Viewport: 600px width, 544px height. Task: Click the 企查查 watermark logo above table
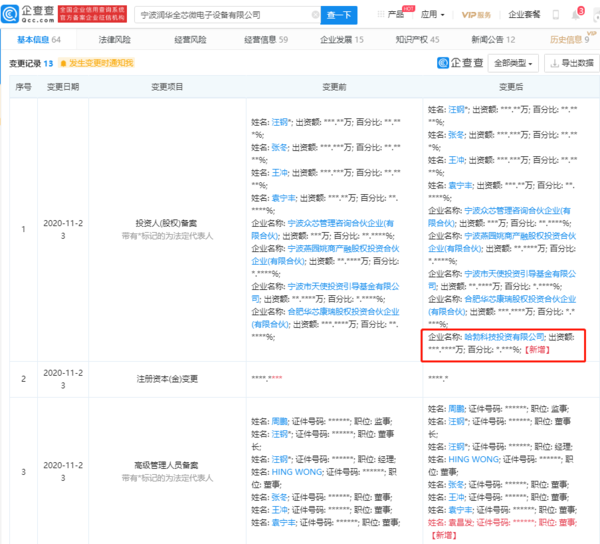point(463,63)
